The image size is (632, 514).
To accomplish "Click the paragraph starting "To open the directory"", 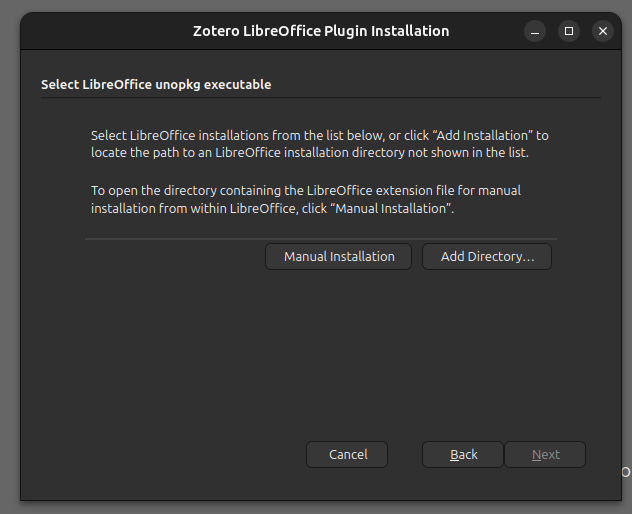I will coord(306,200).
